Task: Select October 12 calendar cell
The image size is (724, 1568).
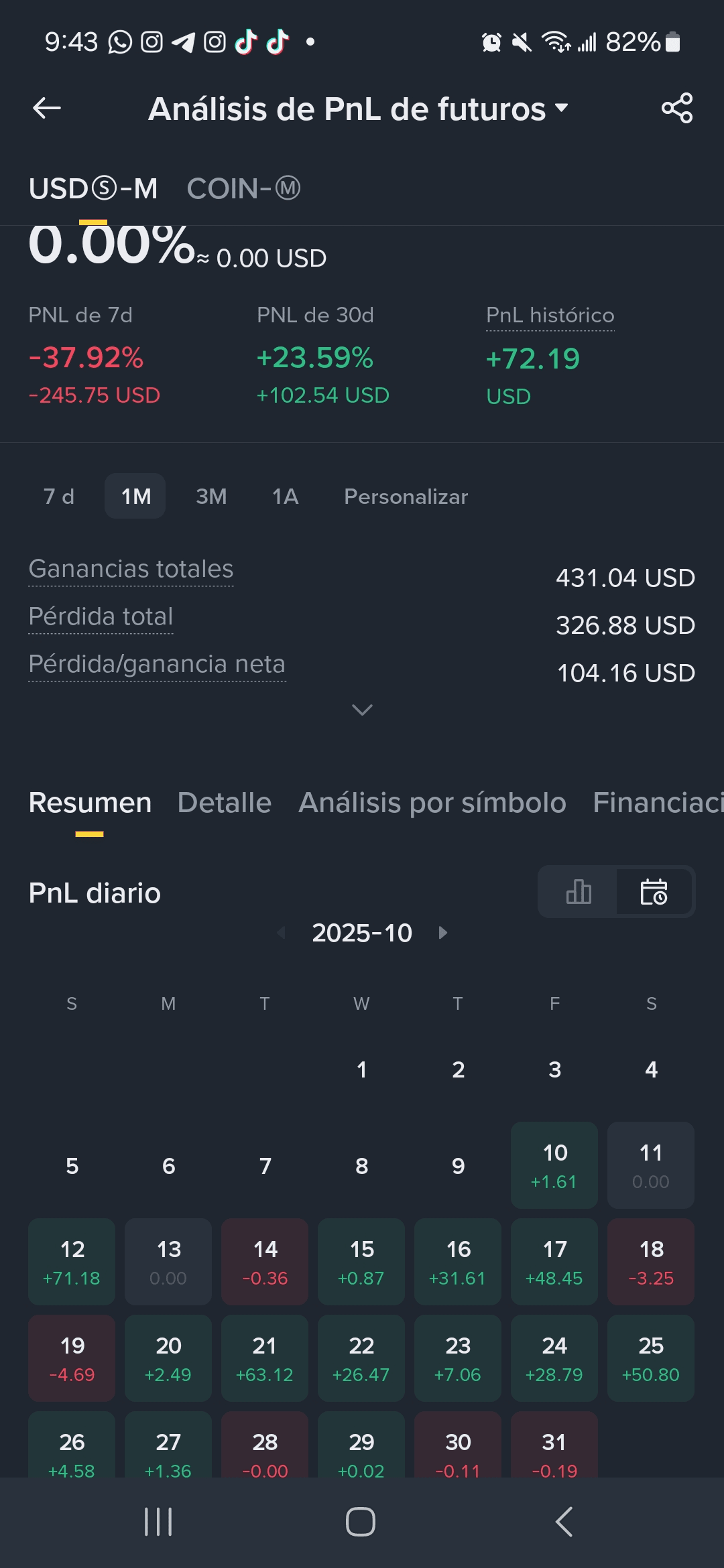Action: (x=72, y=1262)
